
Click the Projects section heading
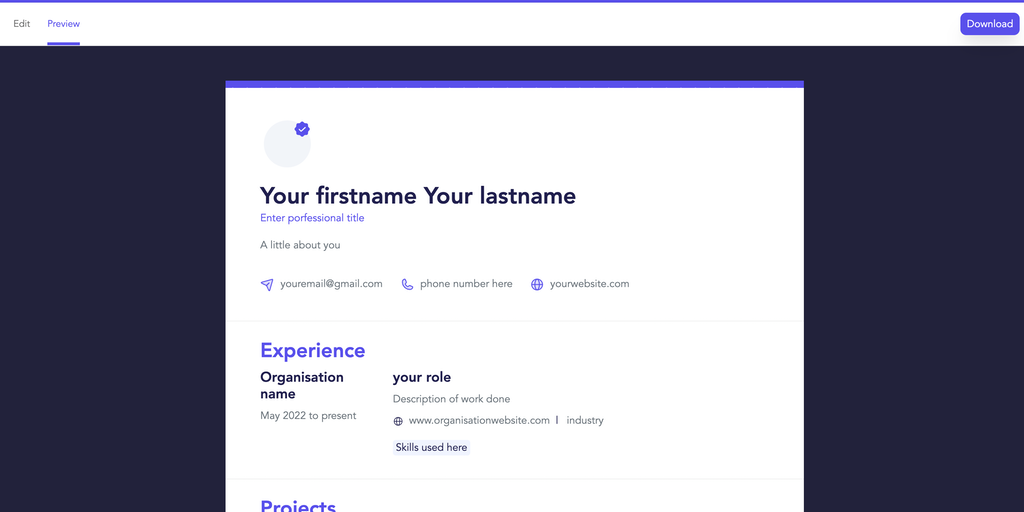coord(298,505)
